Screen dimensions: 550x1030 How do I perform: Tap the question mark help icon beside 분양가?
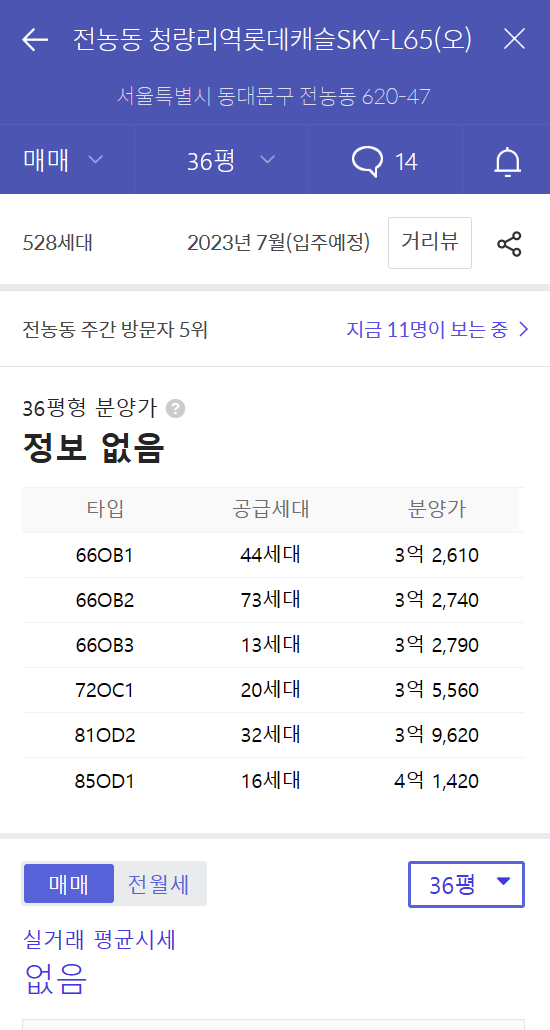coord(175,409)
